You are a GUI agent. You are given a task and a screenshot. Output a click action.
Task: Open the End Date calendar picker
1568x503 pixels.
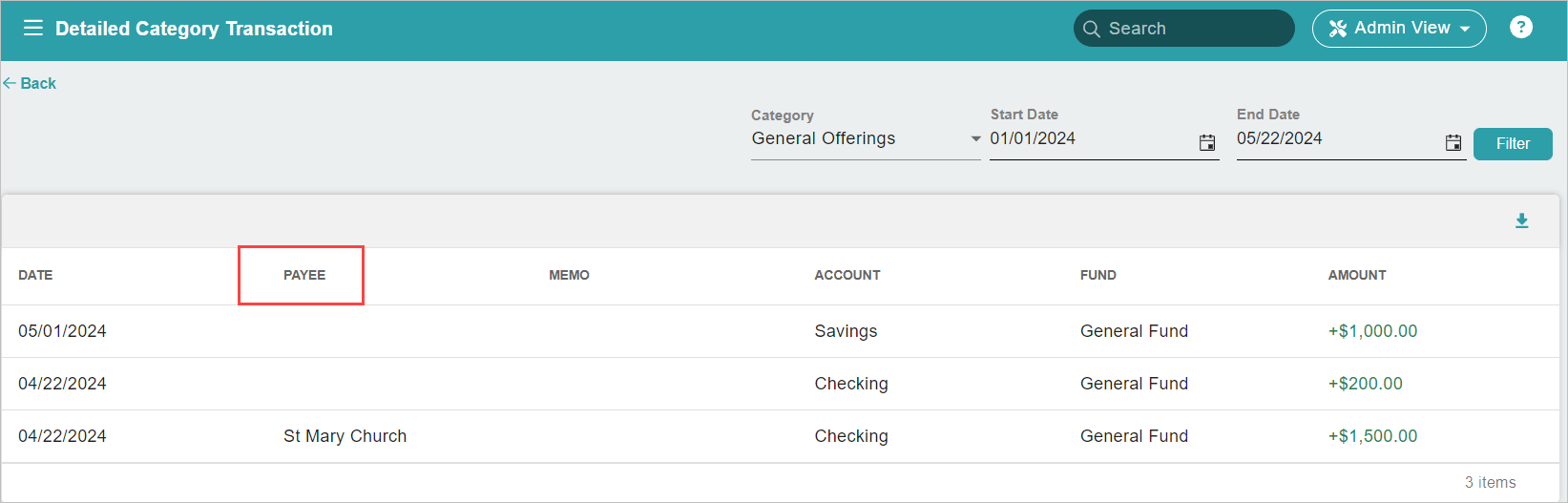click(1453, 142)
